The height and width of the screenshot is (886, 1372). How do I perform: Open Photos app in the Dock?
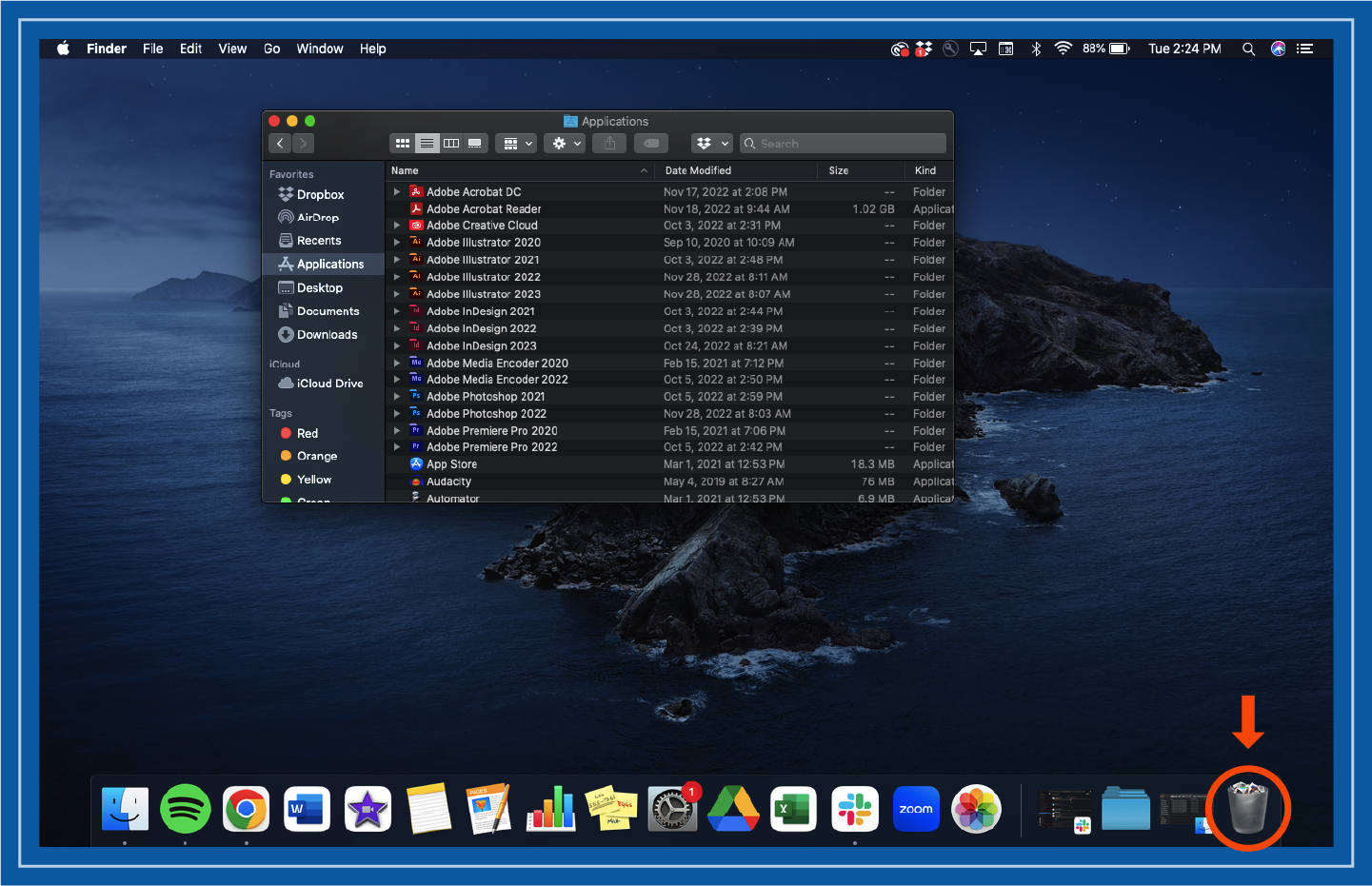tap(977, 810)
